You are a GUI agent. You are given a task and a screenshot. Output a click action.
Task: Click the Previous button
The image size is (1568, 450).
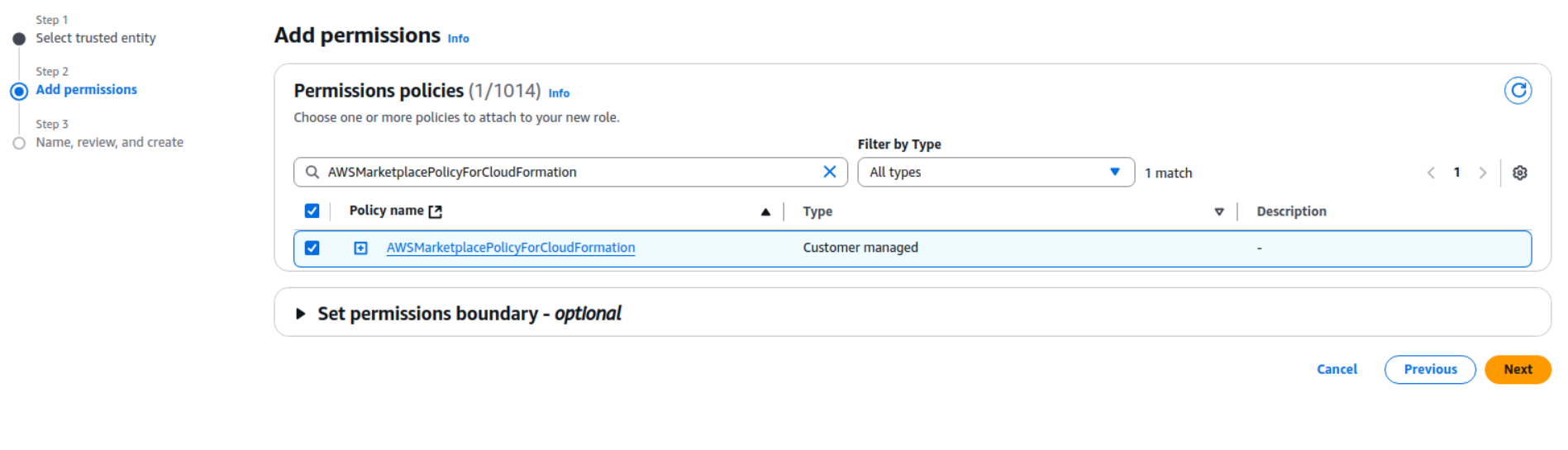coord(1429,369)
